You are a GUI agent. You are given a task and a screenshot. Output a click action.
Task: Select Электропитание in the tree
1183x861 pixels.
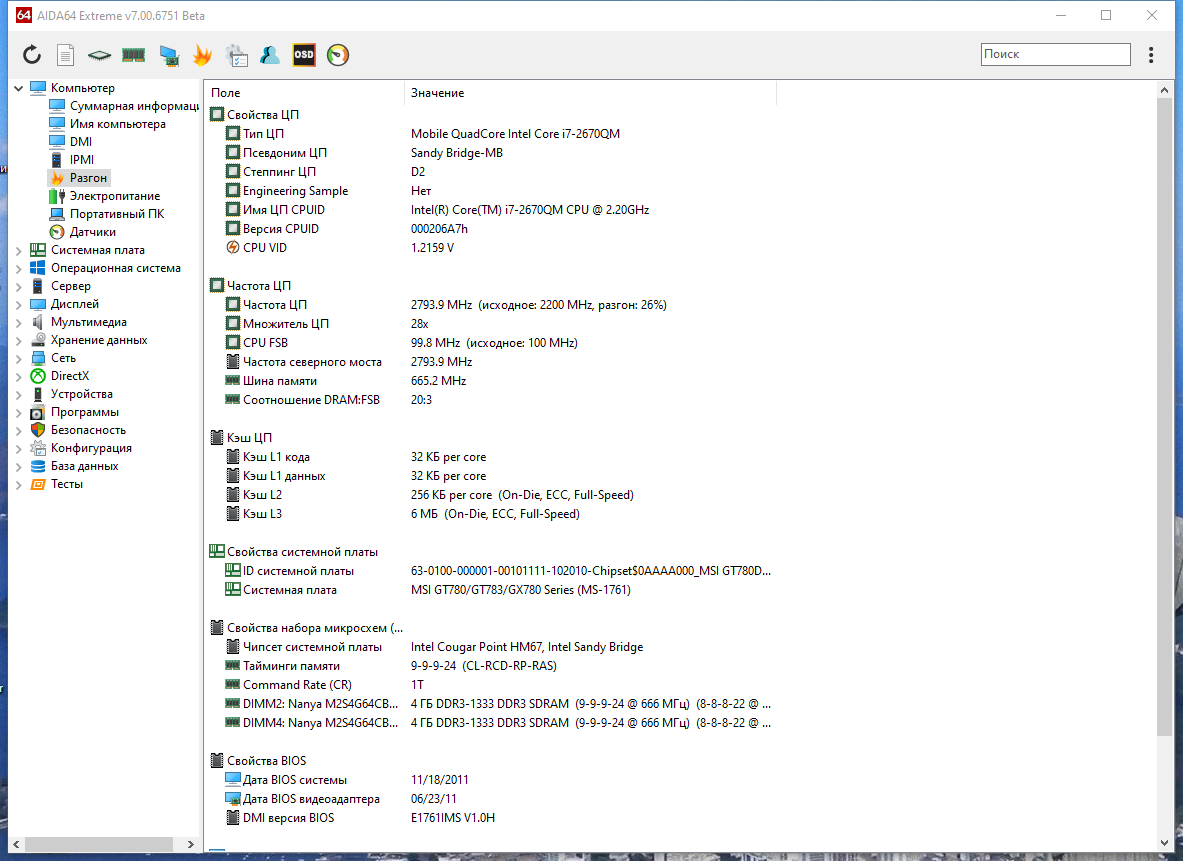coord(115,196)
